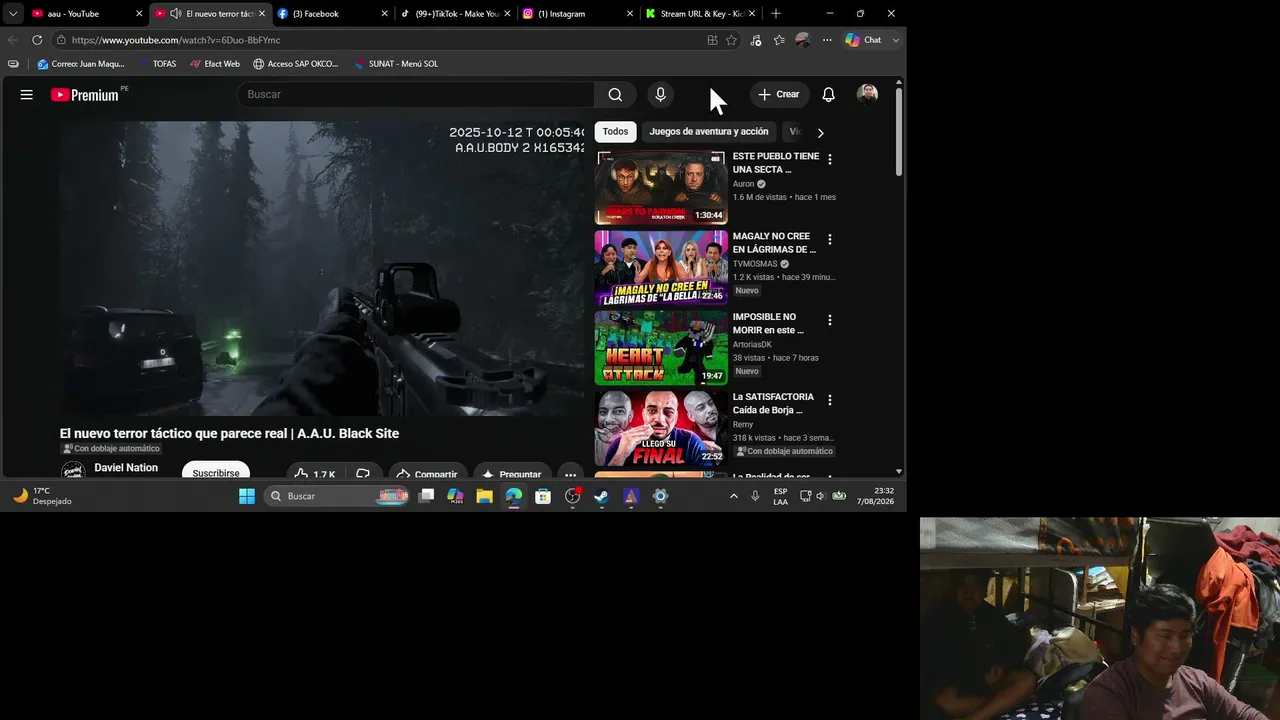The height and width of the screenshot is (720, 1280).
Task: Open File Explorer from the taskbar
Action: [x=484, y=496]
